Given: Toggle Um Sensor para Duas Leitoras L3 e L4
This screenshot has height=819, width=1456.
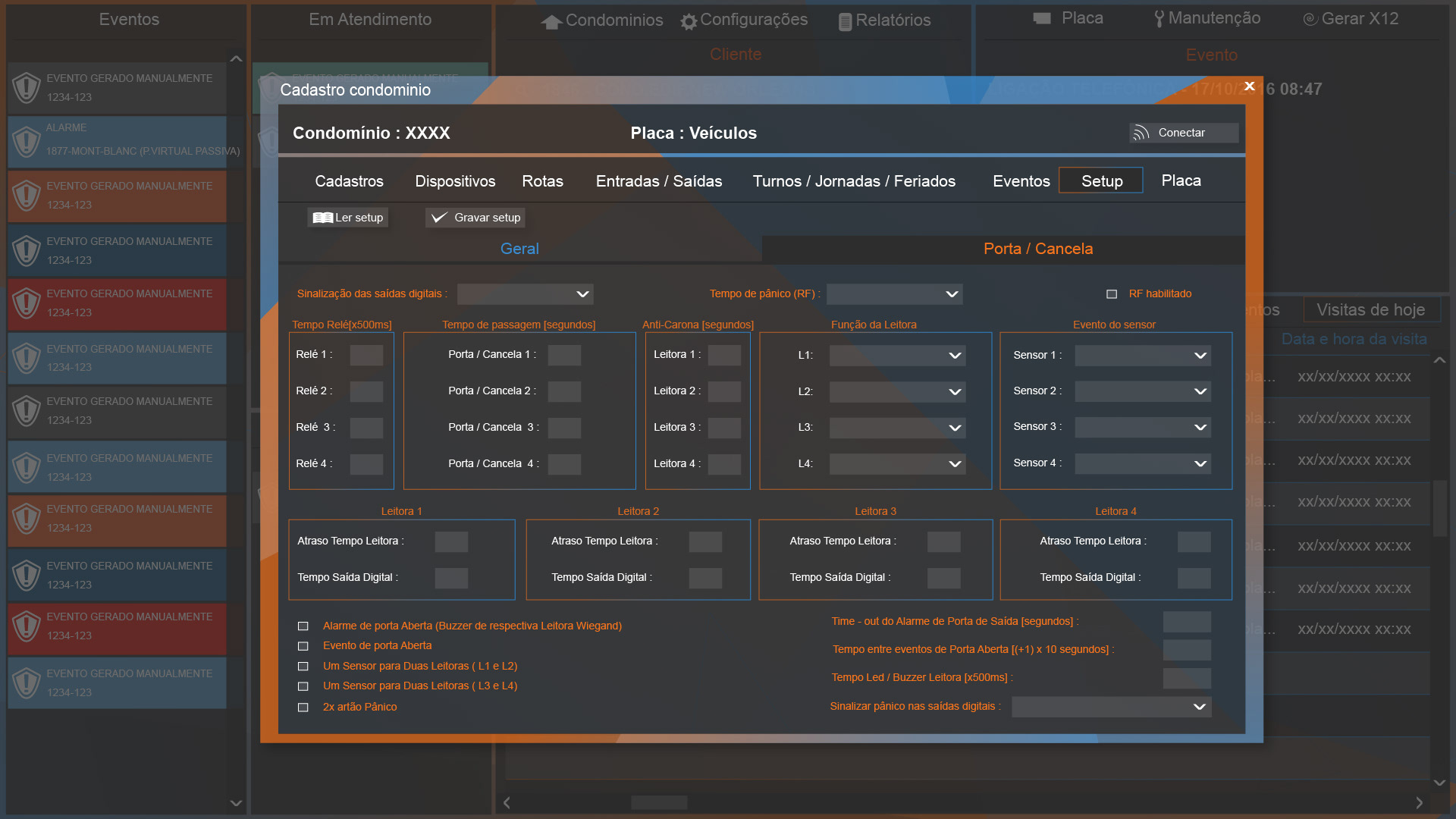Looking at the screenshot, I should click(x=303, y=686).
